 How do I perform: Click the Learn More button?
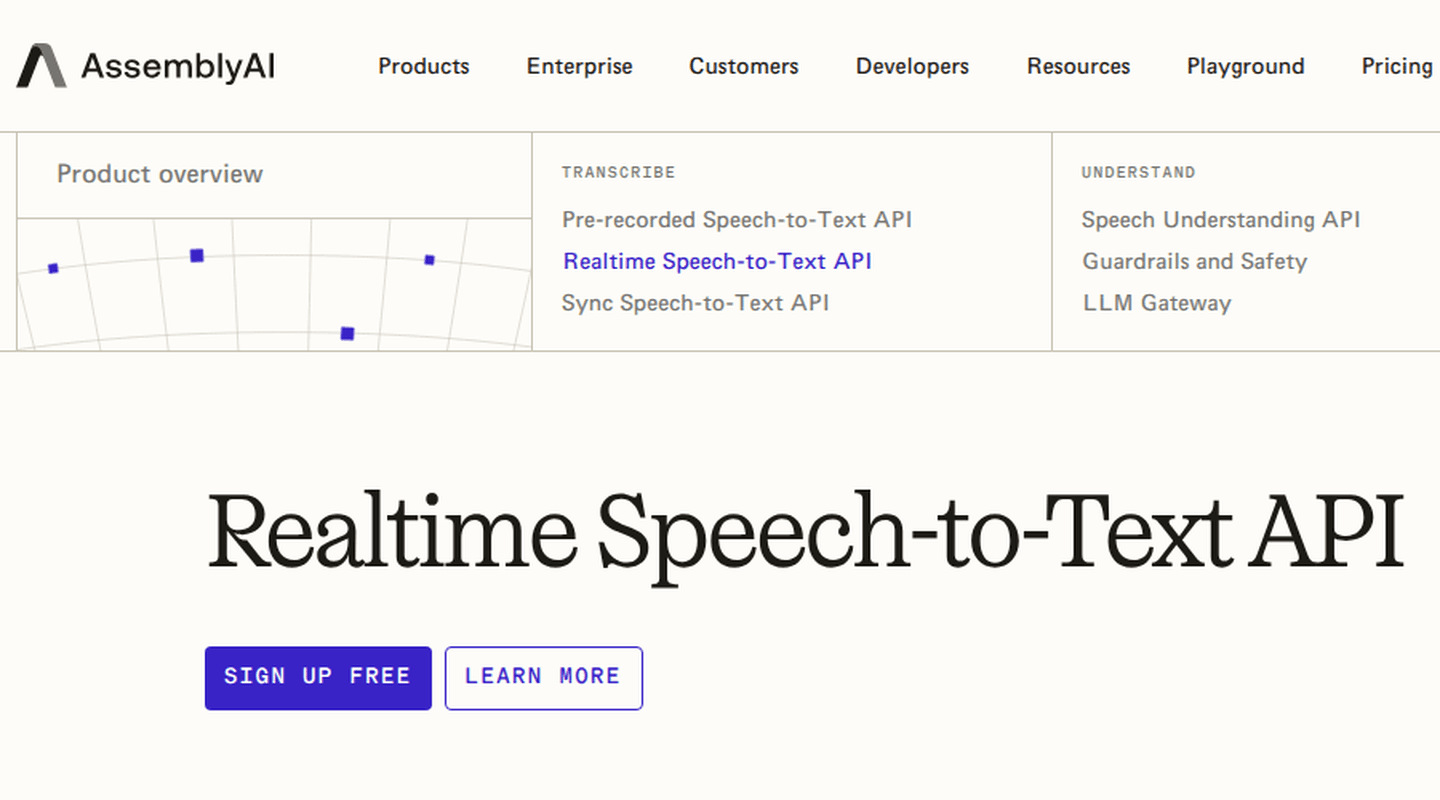(544, 678)
